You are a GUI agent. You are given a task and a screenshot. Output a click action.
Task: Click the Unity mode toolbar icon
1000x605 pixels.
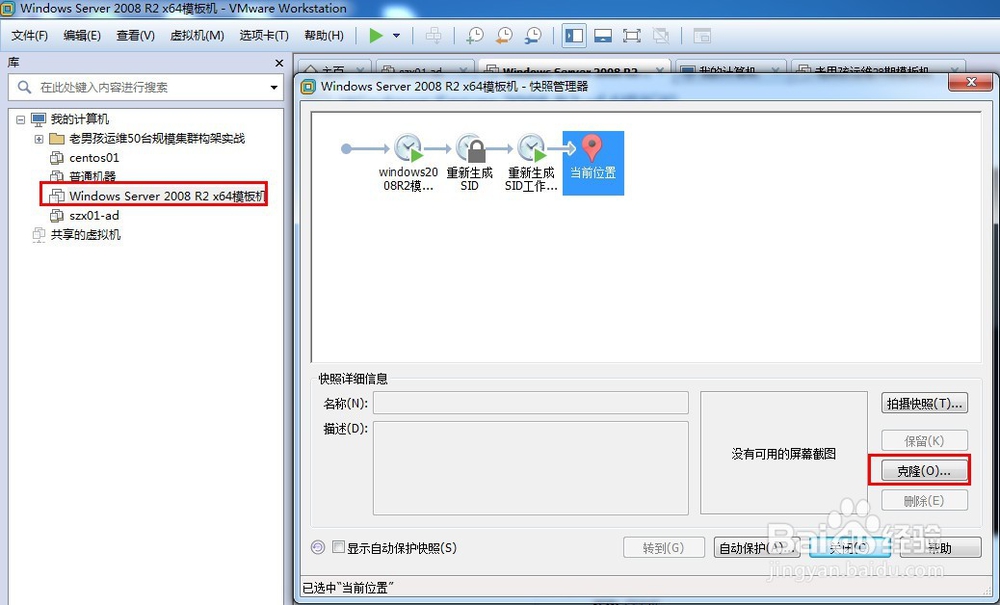(x=661, y=36)
